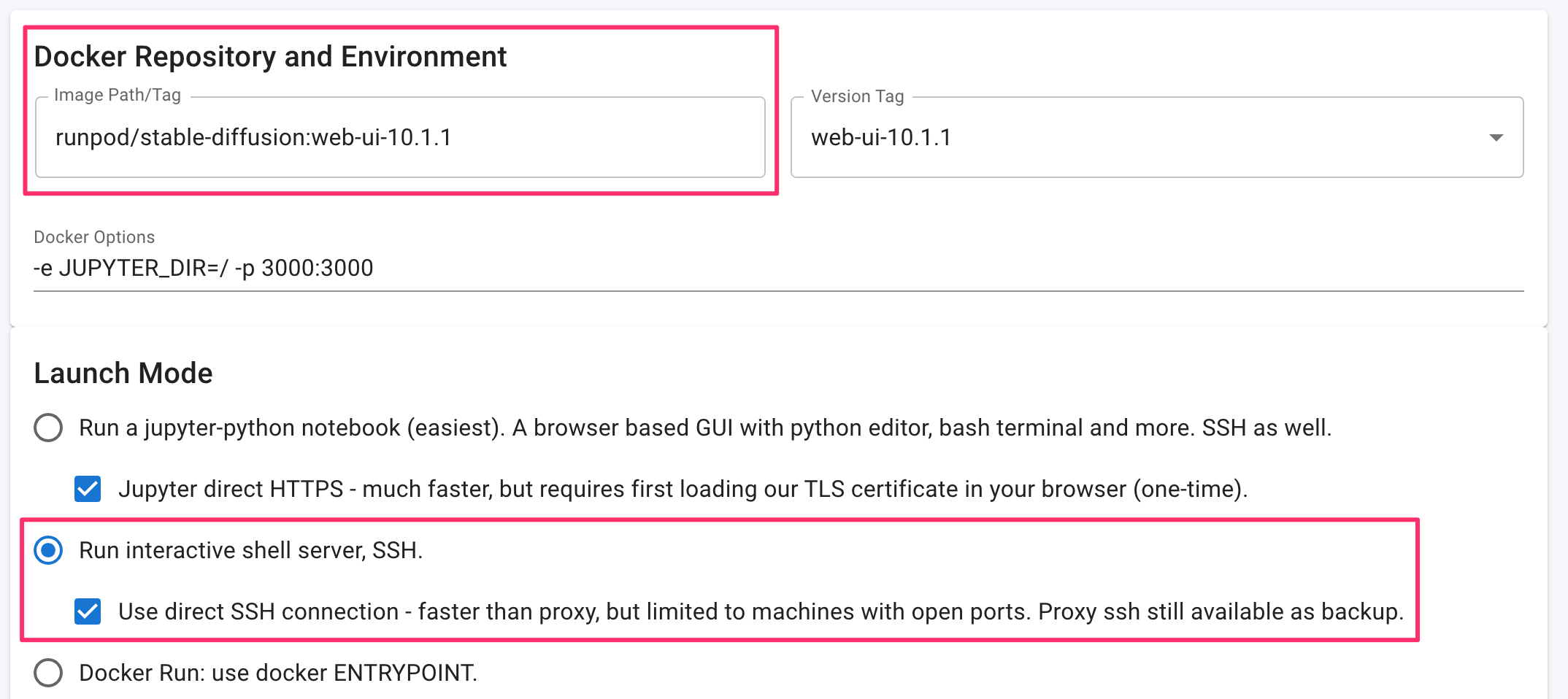Viewport: 1568px width, 699px height.
Task: Click the 'Jupyter direct HTTPS' description text
Action: click(683, 489)
